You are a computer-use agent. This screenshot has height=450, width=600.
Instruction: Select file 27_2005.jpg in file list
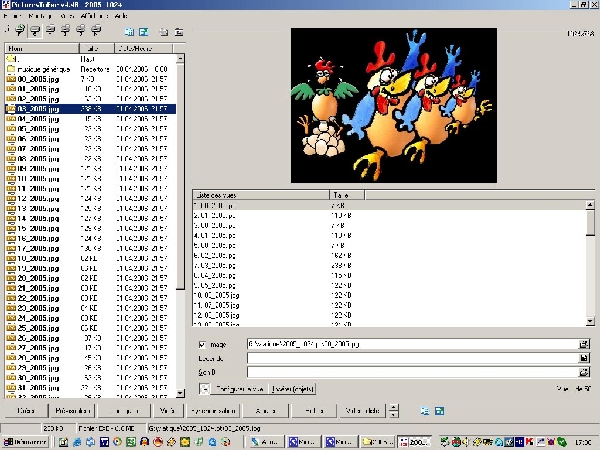(91, 348)
